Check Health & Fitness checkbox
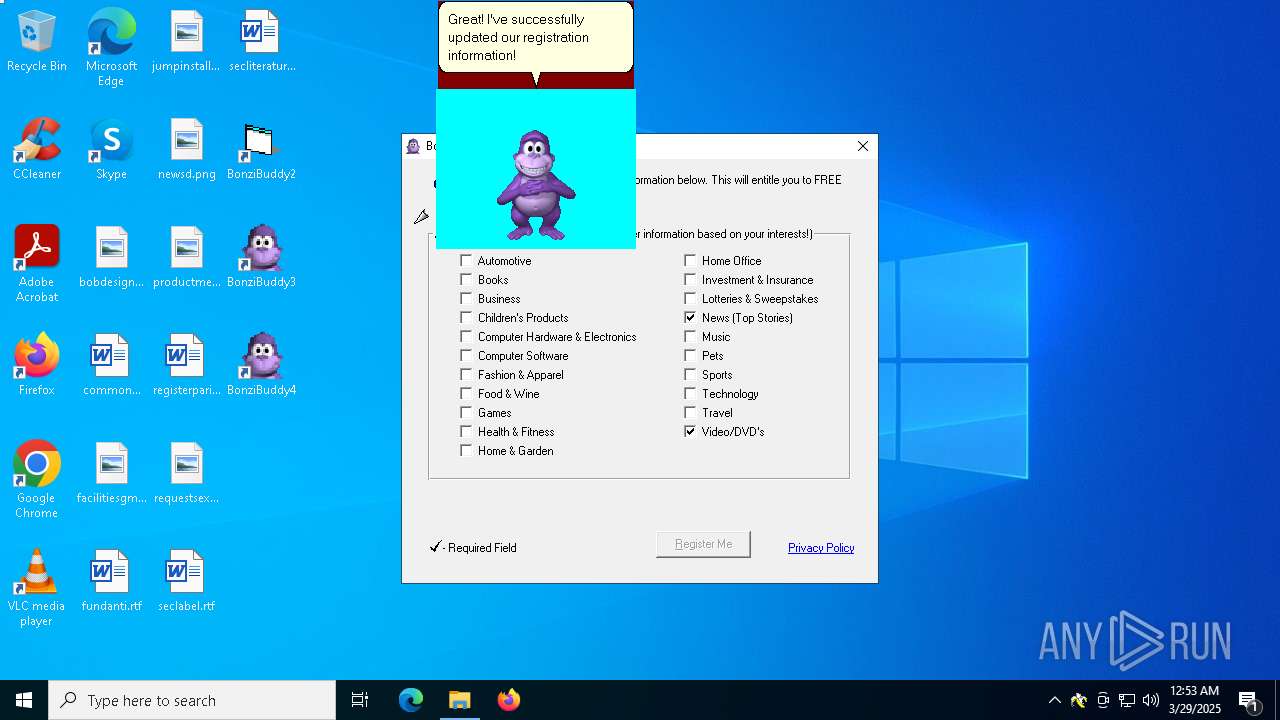1280x720 pixels. (466, 431)
